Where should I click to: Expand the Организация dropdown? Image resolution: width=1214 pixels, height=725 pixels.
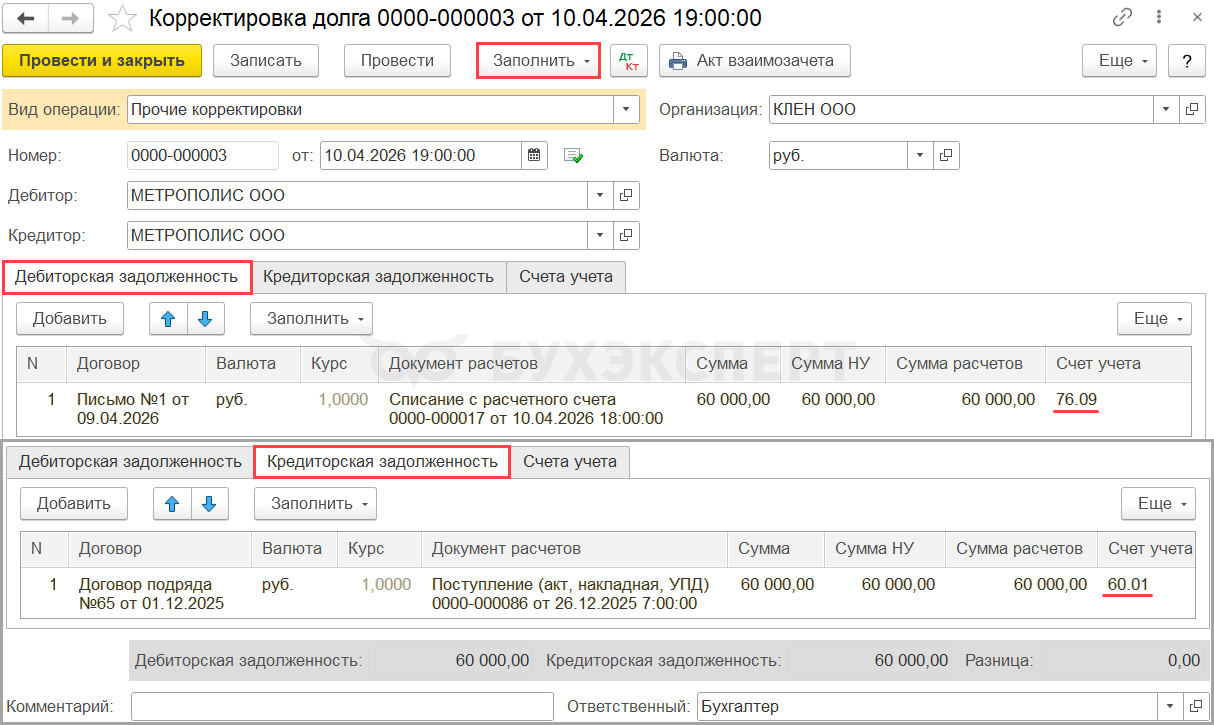1167,110
